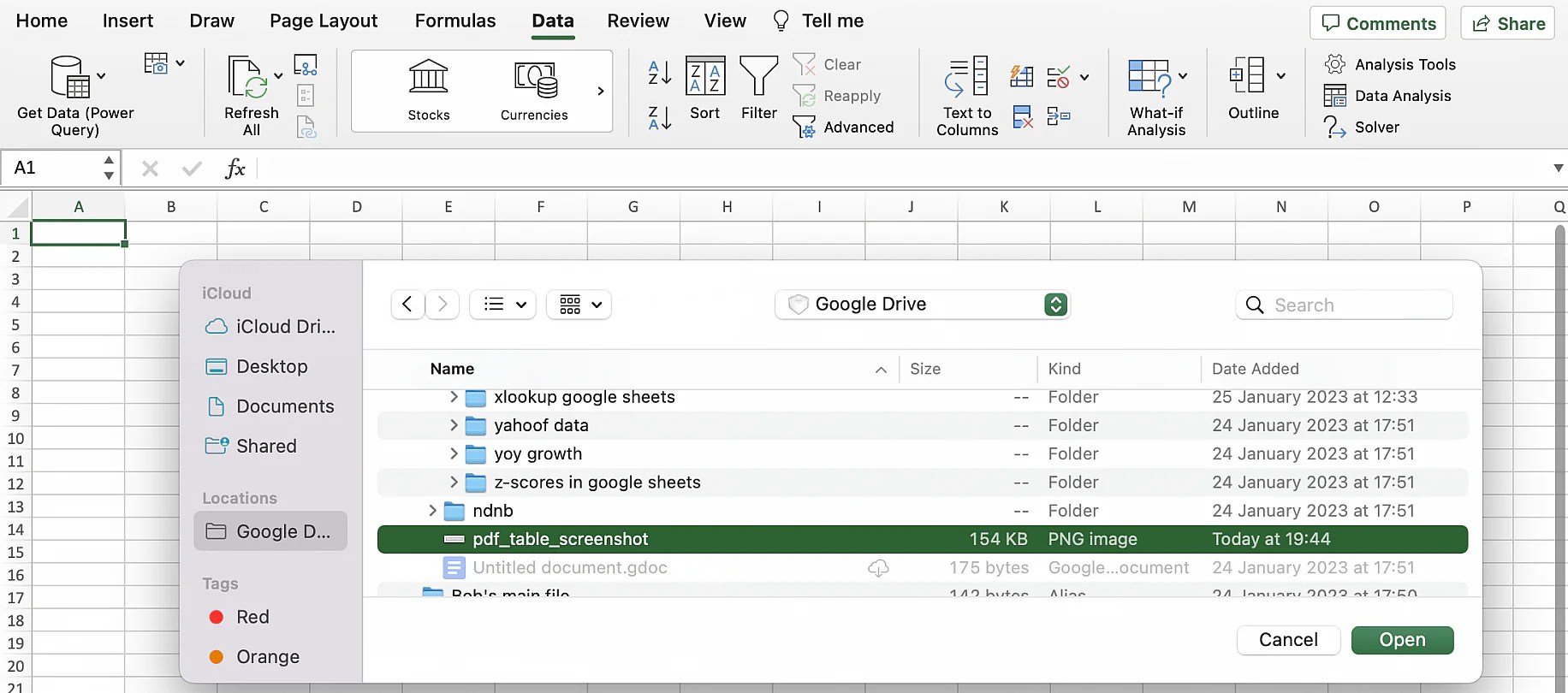1568x693 pixels.
Task: Open the View tab
Action: [725, 21]
